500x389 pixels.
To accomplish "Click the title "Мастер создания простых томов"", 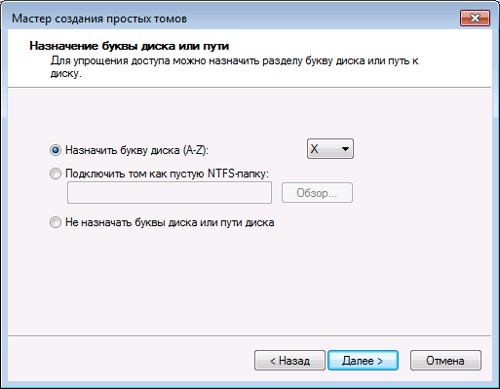I will 99,18.
